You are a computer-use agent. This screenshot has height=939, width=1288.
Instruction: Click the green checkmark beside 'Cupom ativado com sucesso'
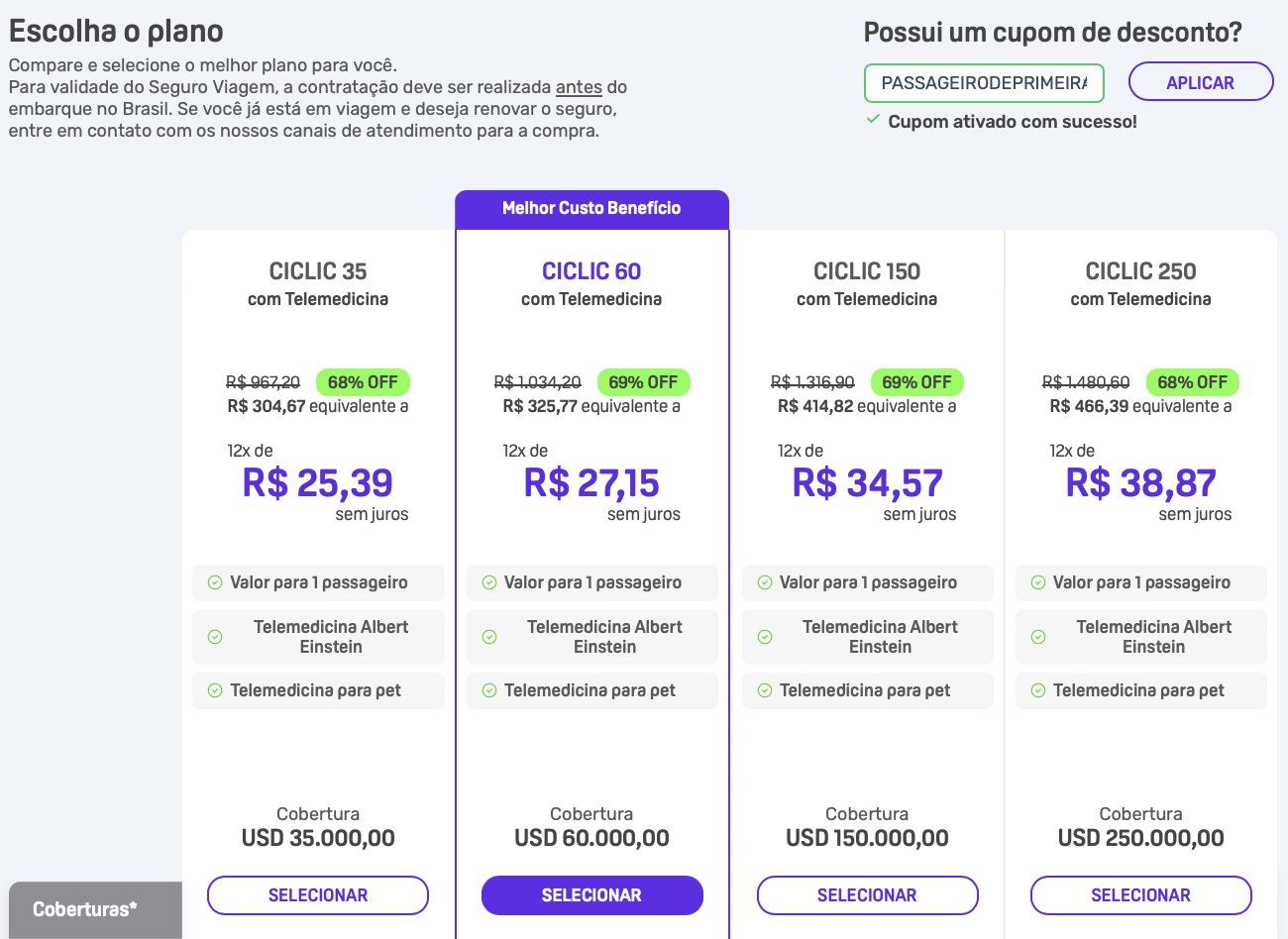(873, 120)
